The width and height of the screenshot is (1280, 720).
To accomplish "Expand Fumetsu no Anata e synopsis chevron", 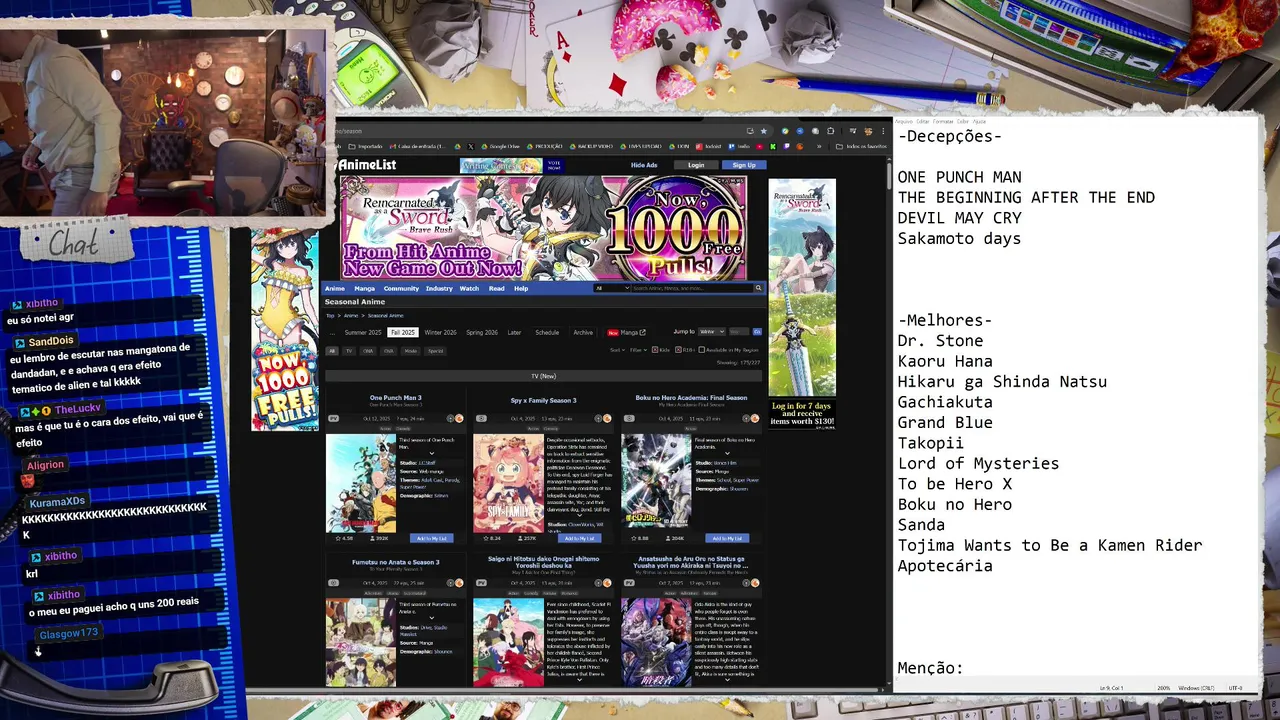I will click(432, 618).
